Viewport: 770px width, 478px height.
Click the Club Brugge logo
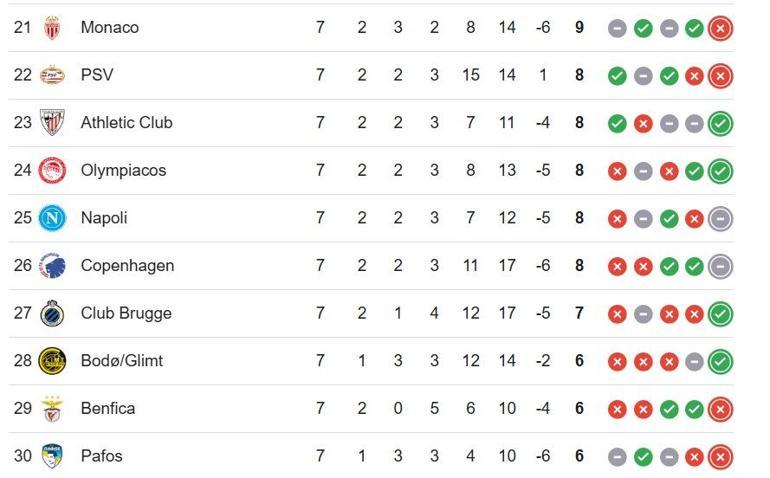pyautogui.click(x=52, y=314)
